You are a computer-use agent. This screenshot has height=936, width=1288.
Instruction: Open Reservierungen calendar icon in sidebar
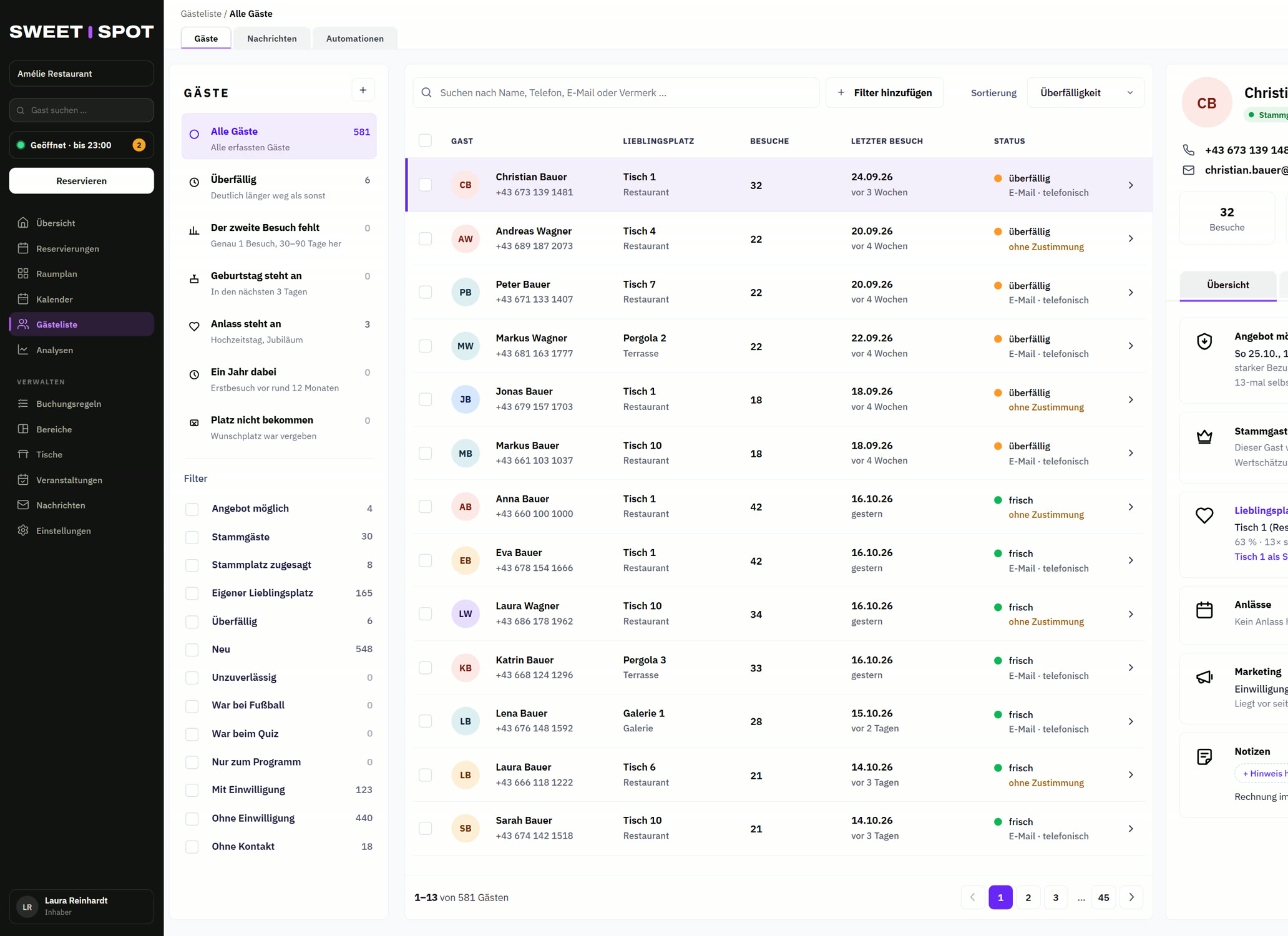[x=23, y=248]
